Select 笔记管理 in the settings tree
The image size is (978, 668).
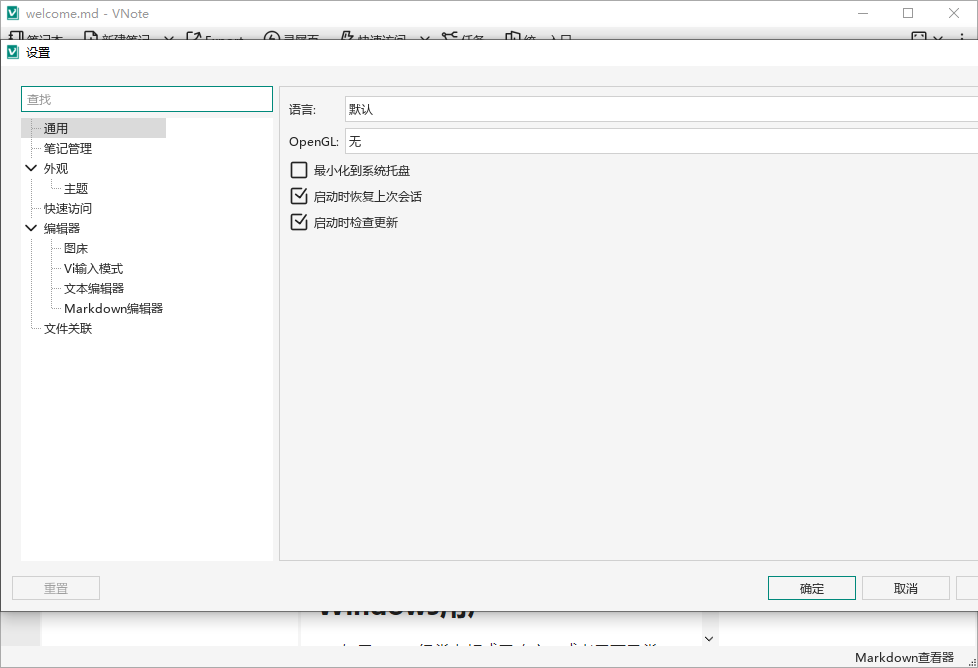click(68, 148)
